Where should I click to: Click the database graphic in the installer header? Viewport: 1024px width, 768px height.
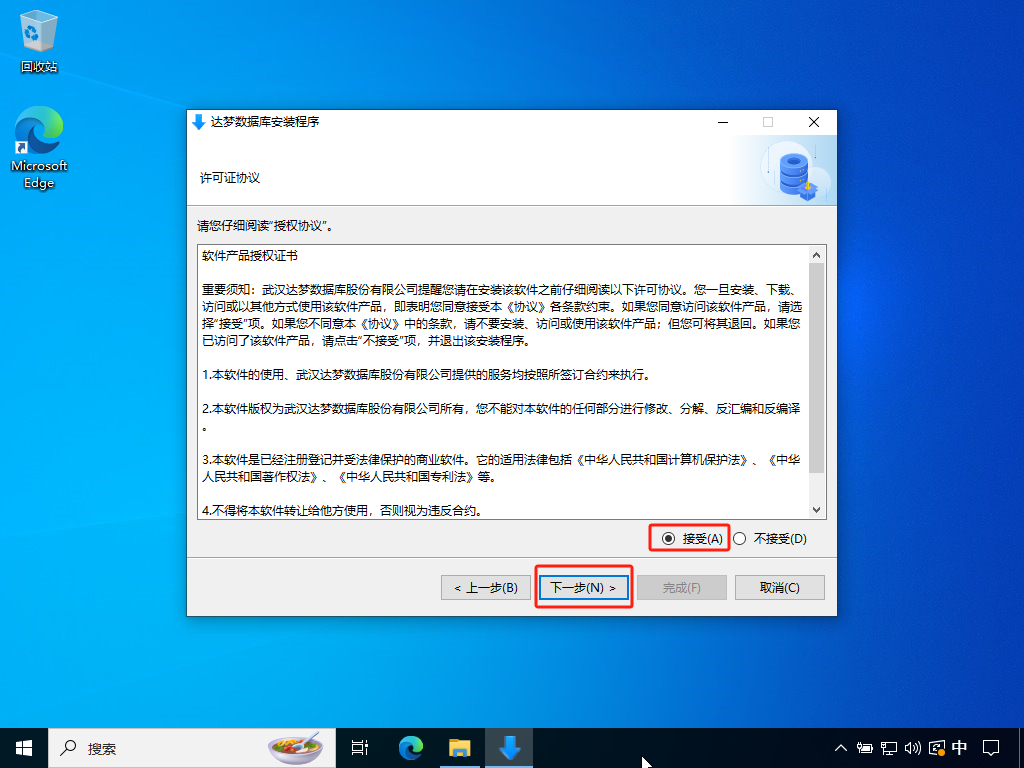pos(796,172)
